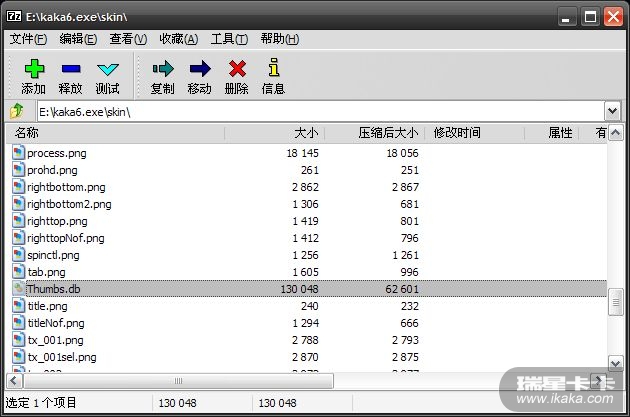Click the file icon of Thumbs.db
Screen dimensions: 630x417
(18, 289)
